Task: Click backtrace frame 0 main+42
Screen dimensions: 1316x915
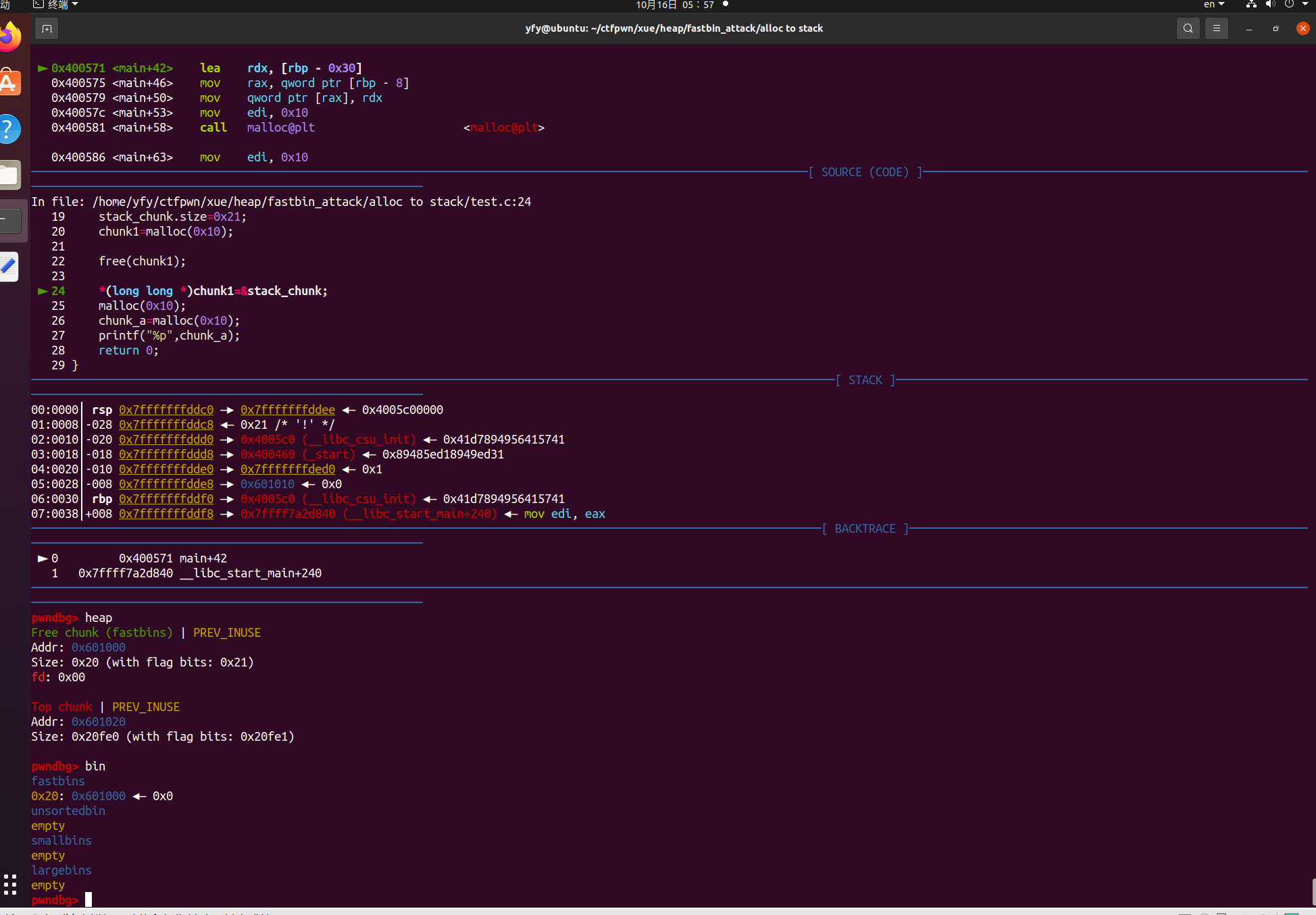Action: (x=132, y=558)
